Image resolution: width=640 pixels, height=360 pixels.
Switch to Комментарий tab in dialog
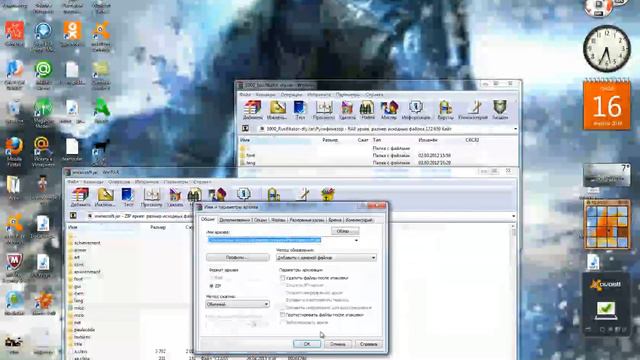[359, 220]
